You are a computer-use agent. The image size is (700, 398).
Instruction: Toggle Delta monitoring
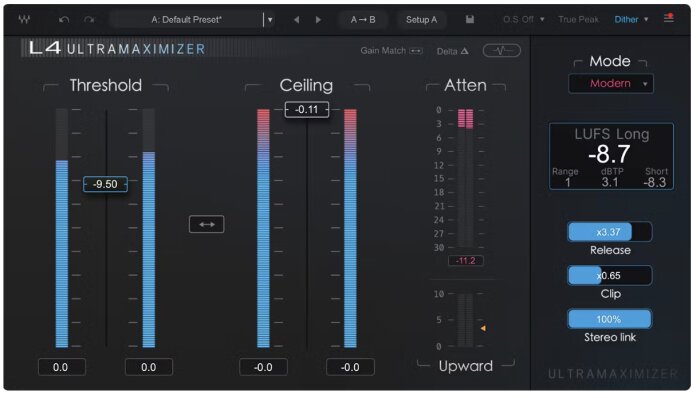click(452, 51)
